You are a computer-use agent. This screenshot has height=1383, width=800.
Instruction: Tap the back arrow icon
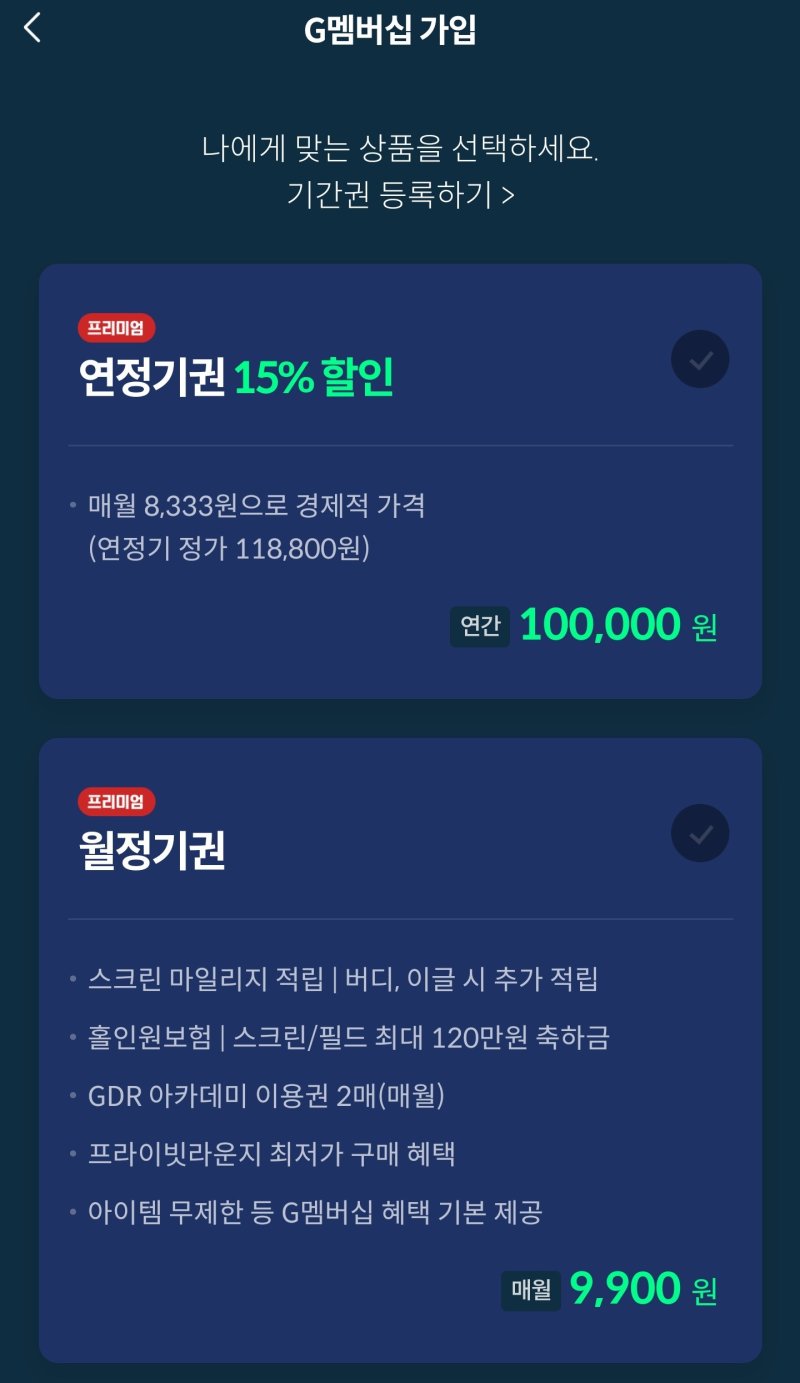pos(32,28)
